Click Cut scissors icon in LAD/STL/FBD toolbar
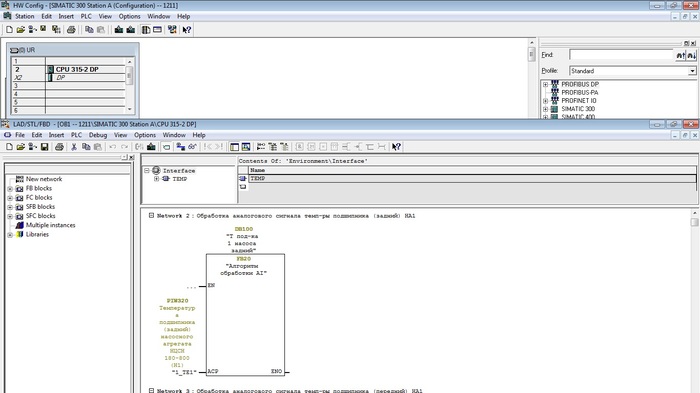This screenshot has height=393, width=700. [x=74, y=146]
